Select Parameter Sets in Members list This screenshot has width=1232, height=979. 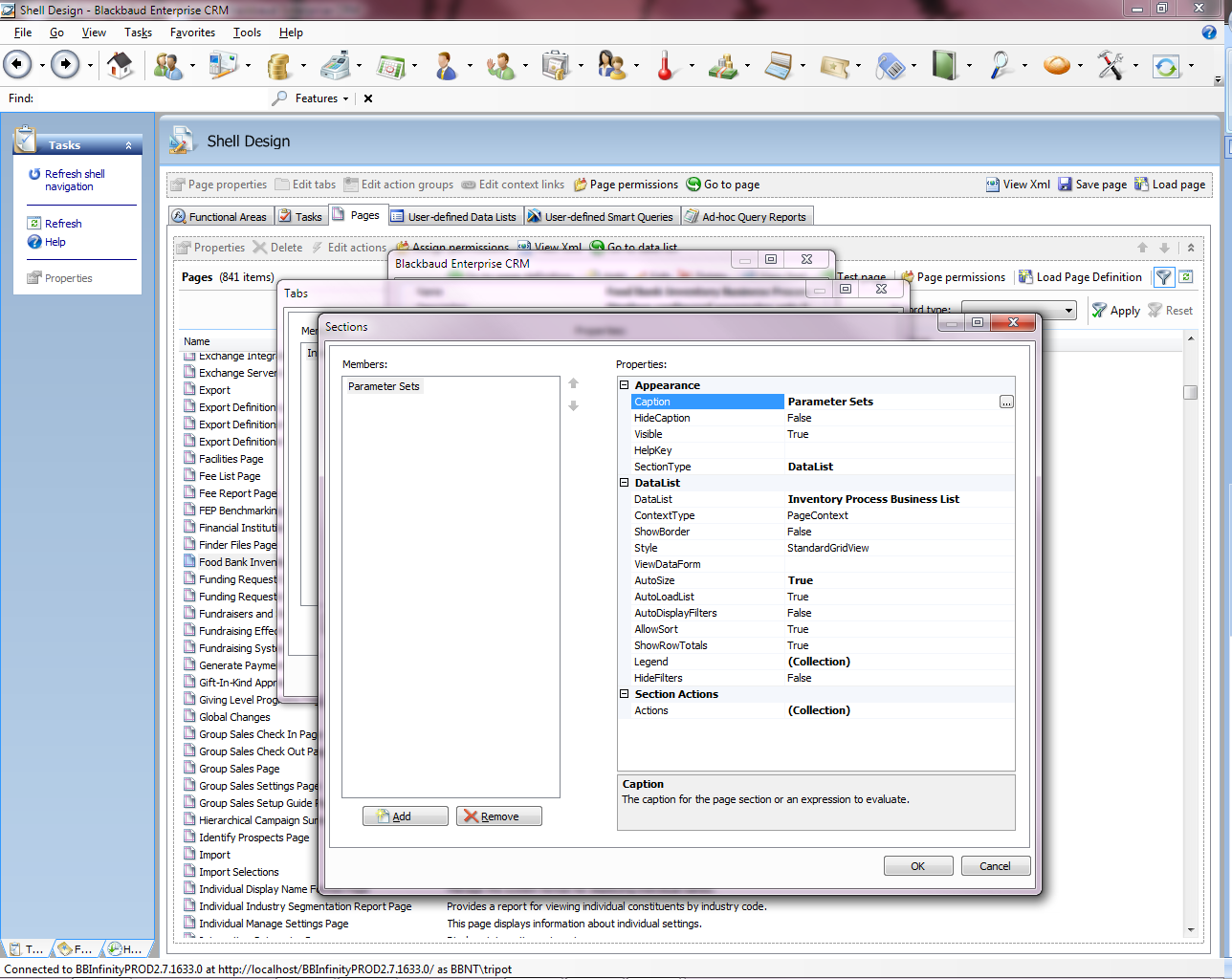[384, 386]
